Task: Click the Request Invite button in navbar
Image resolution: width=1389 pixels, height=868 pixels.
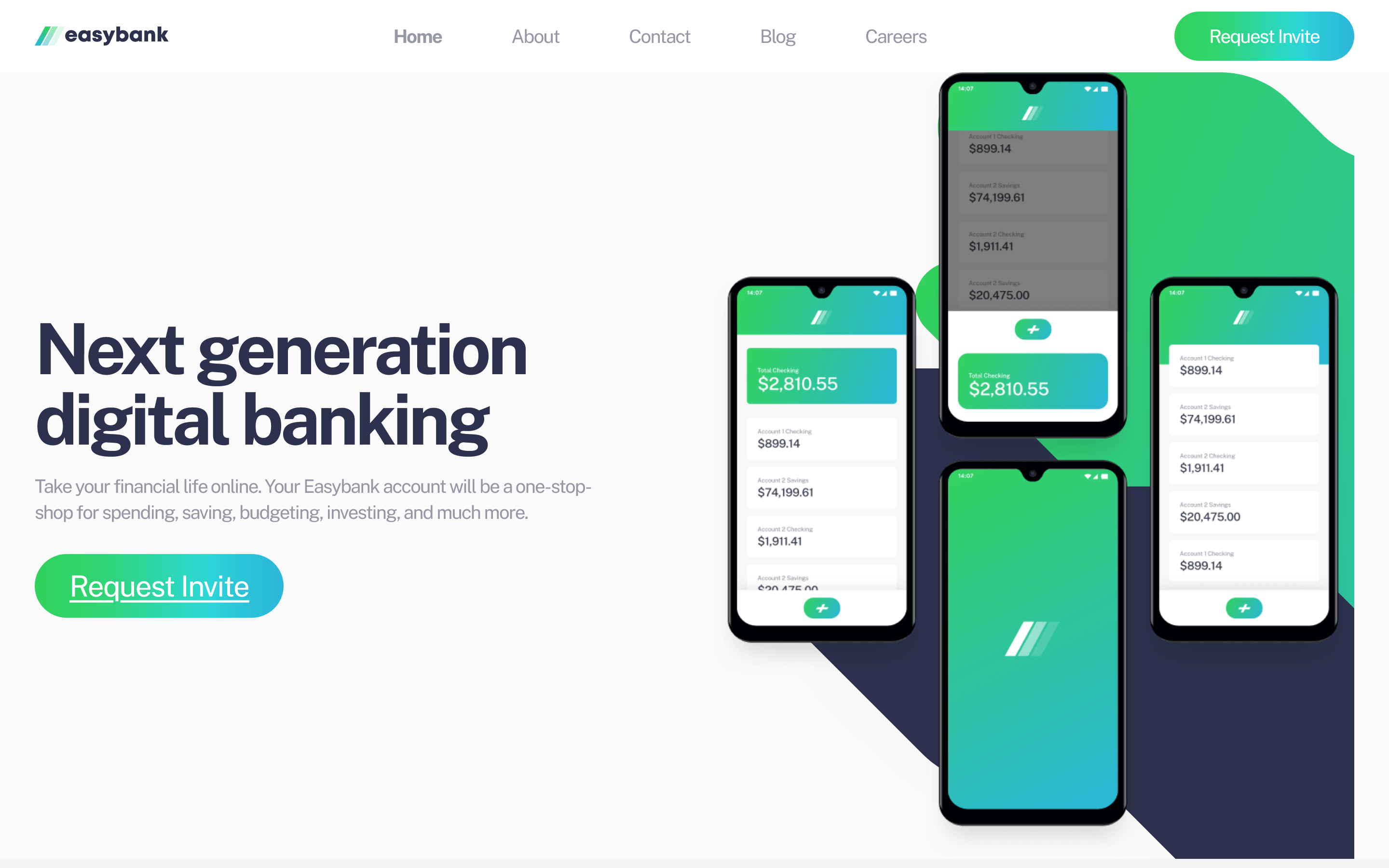Action: coord(1265,35)
